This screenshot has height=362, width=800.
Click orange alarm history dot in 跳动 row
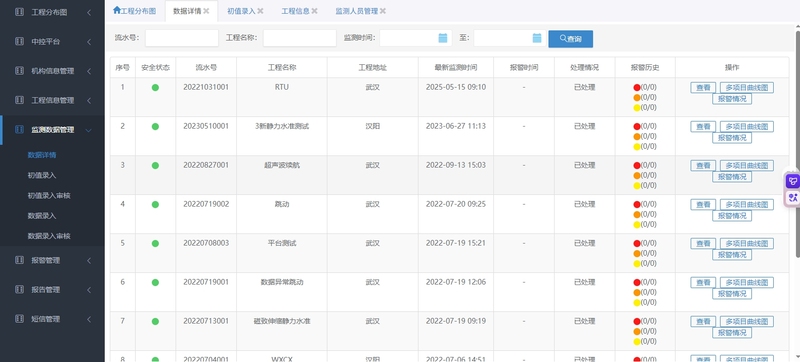click(637, 215)
